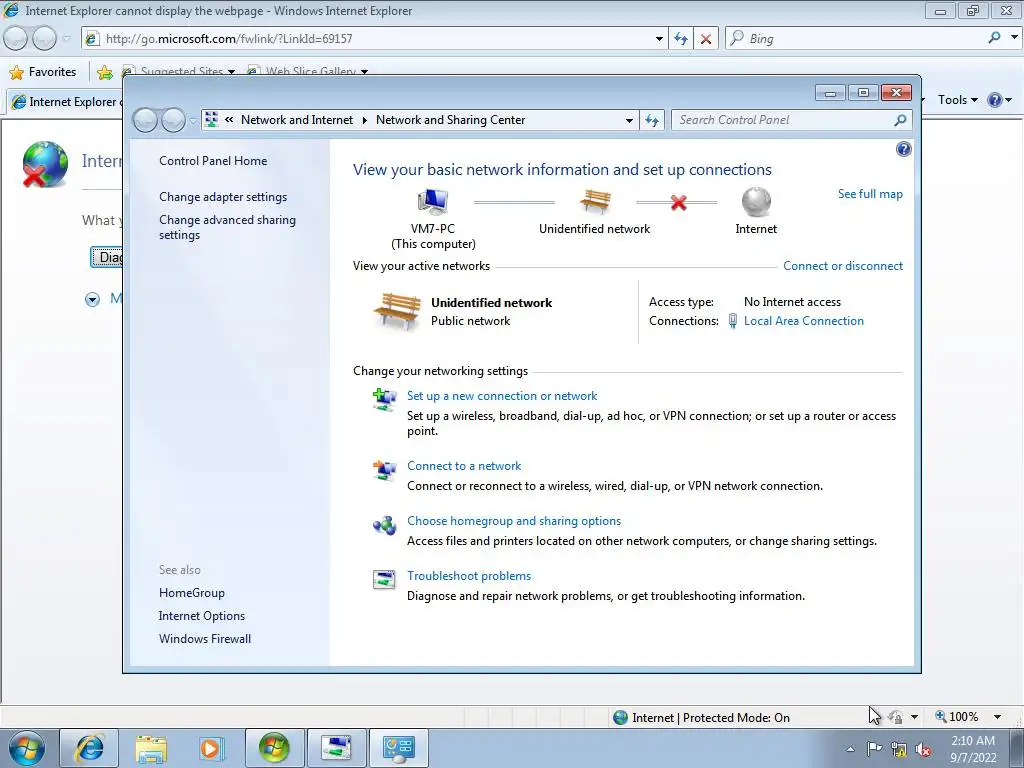Open Windows Explorer folder on taskbar
Image resolution: width=1024 pixels, height=768 pixels.
pyautogui.click(x=151, y=748)
